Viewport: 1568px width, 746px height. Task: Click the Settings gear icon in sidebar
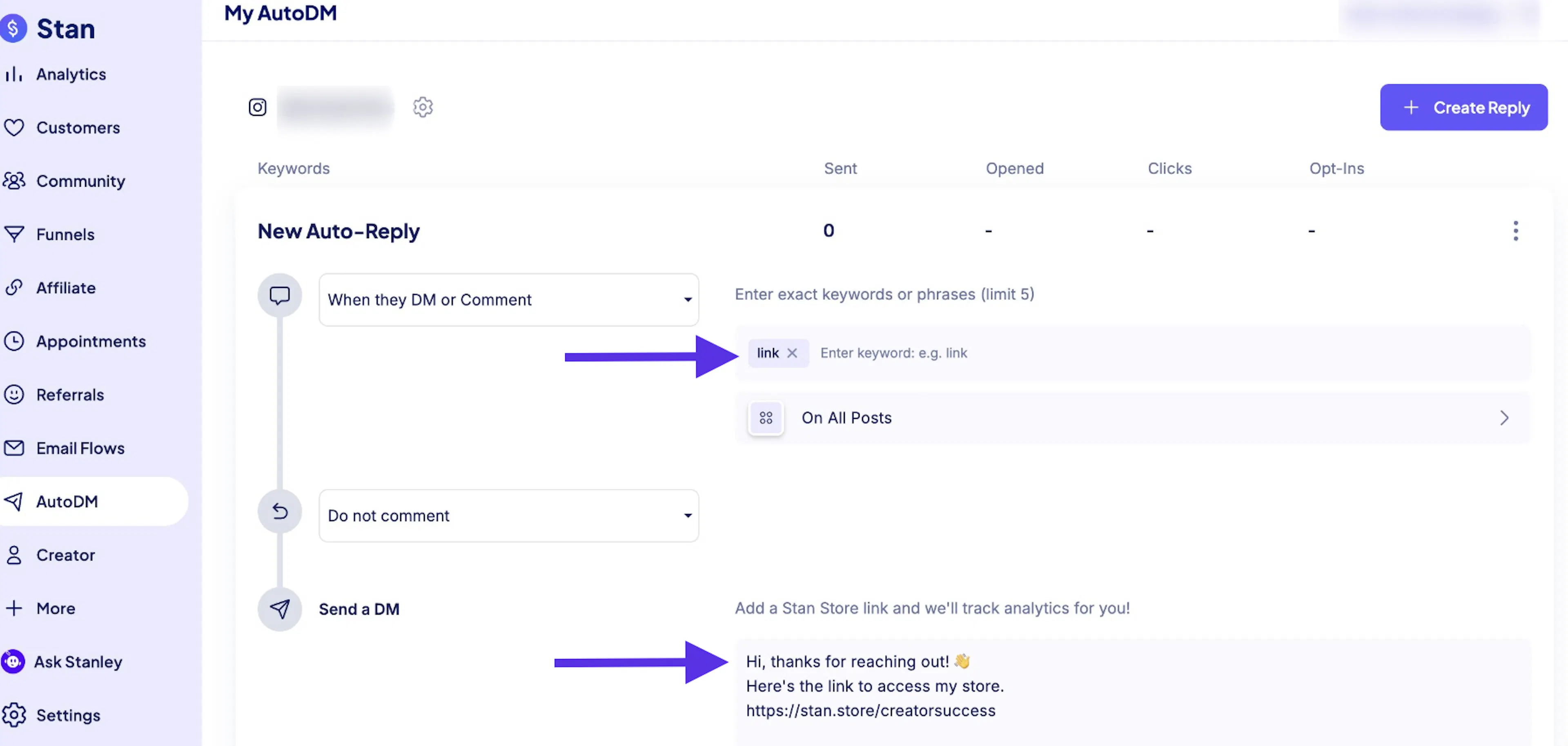[x=13, y=715]
